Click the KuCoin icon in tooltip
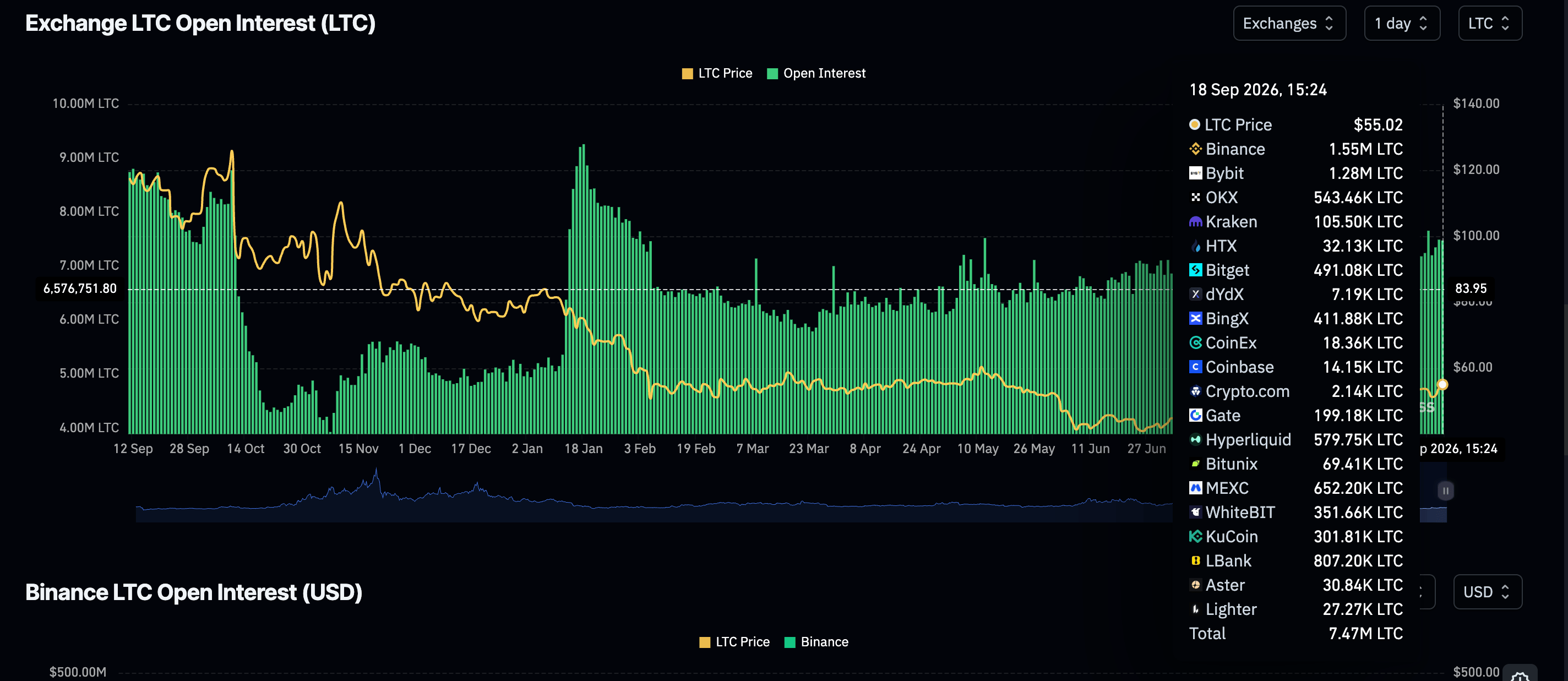 1195,536
